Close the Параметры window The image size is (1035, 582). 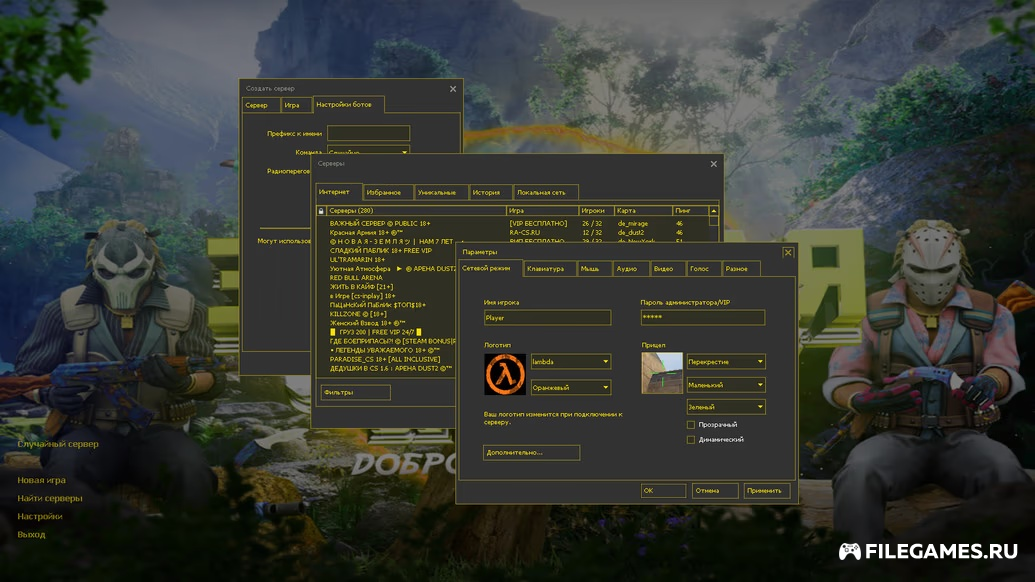pos(787,253)
